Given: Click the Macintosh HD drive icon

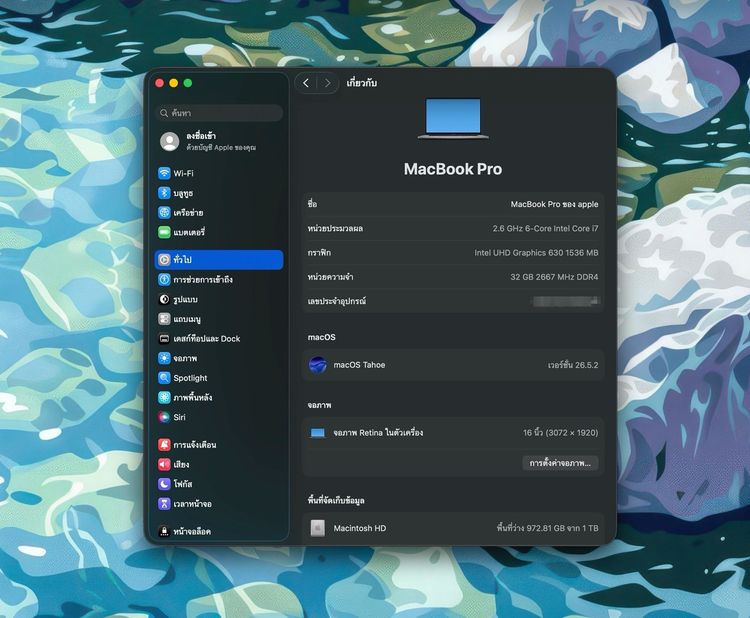Looking at the screenshot, I should pos(318,528).
